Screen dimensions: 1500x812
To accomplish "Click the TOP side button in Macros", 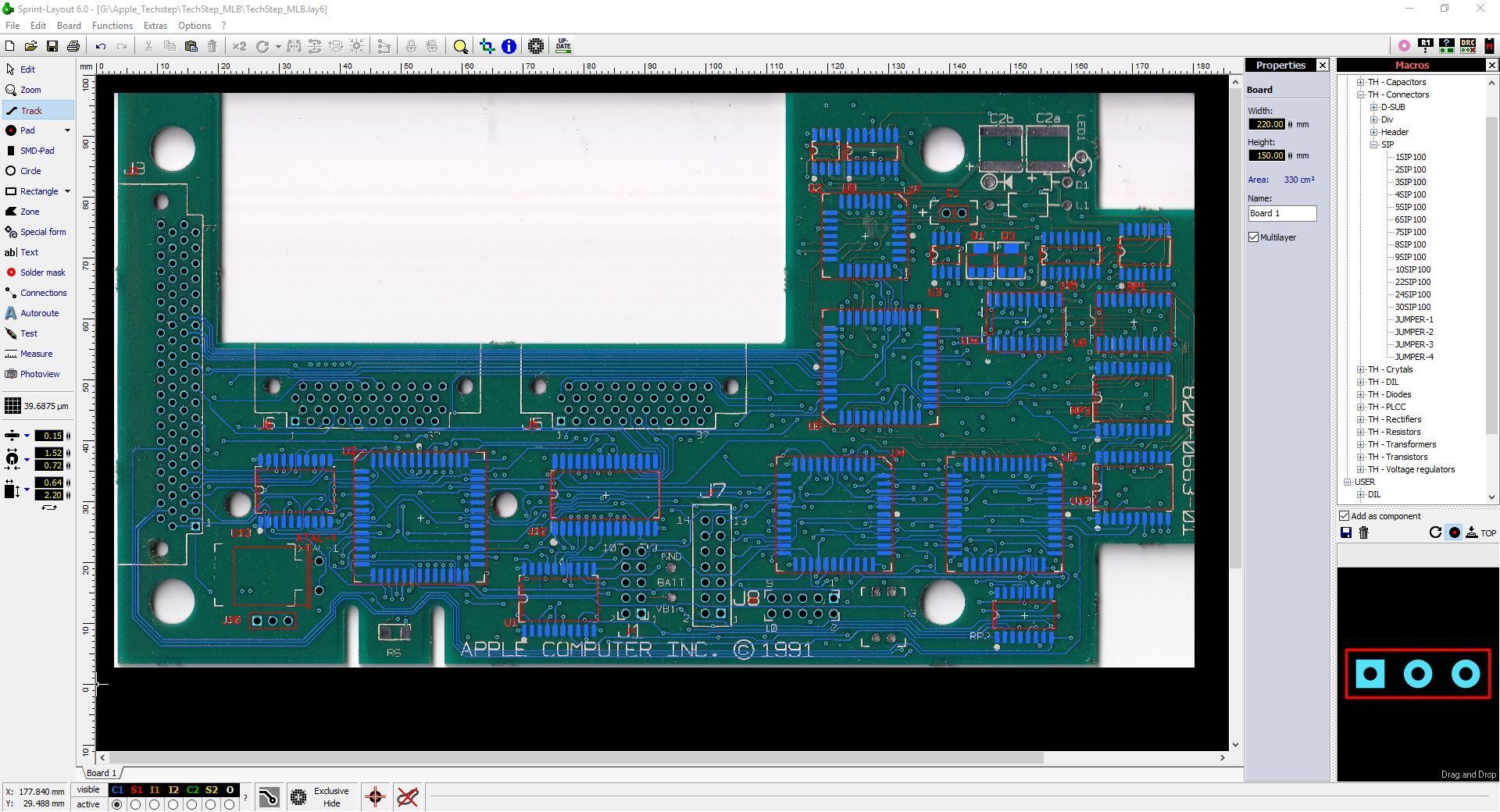I will 1481,532.
